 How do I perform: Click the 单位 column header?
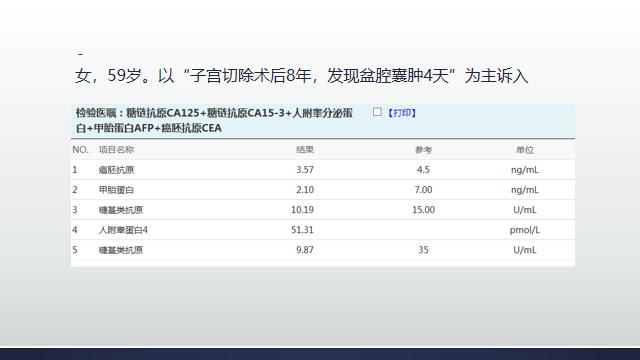[525, 150]
